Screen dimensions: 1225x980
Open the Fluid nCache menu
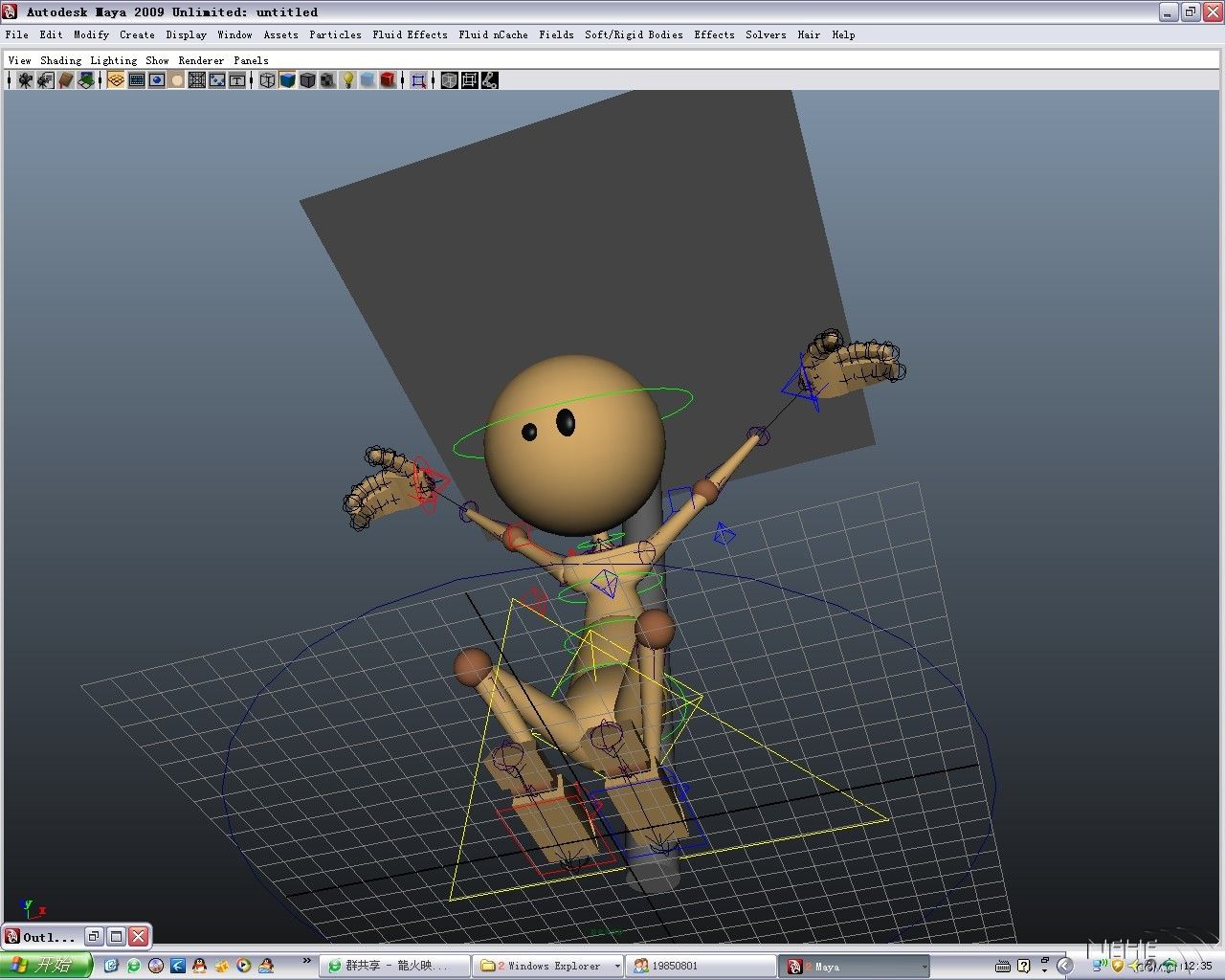[493, 34]
